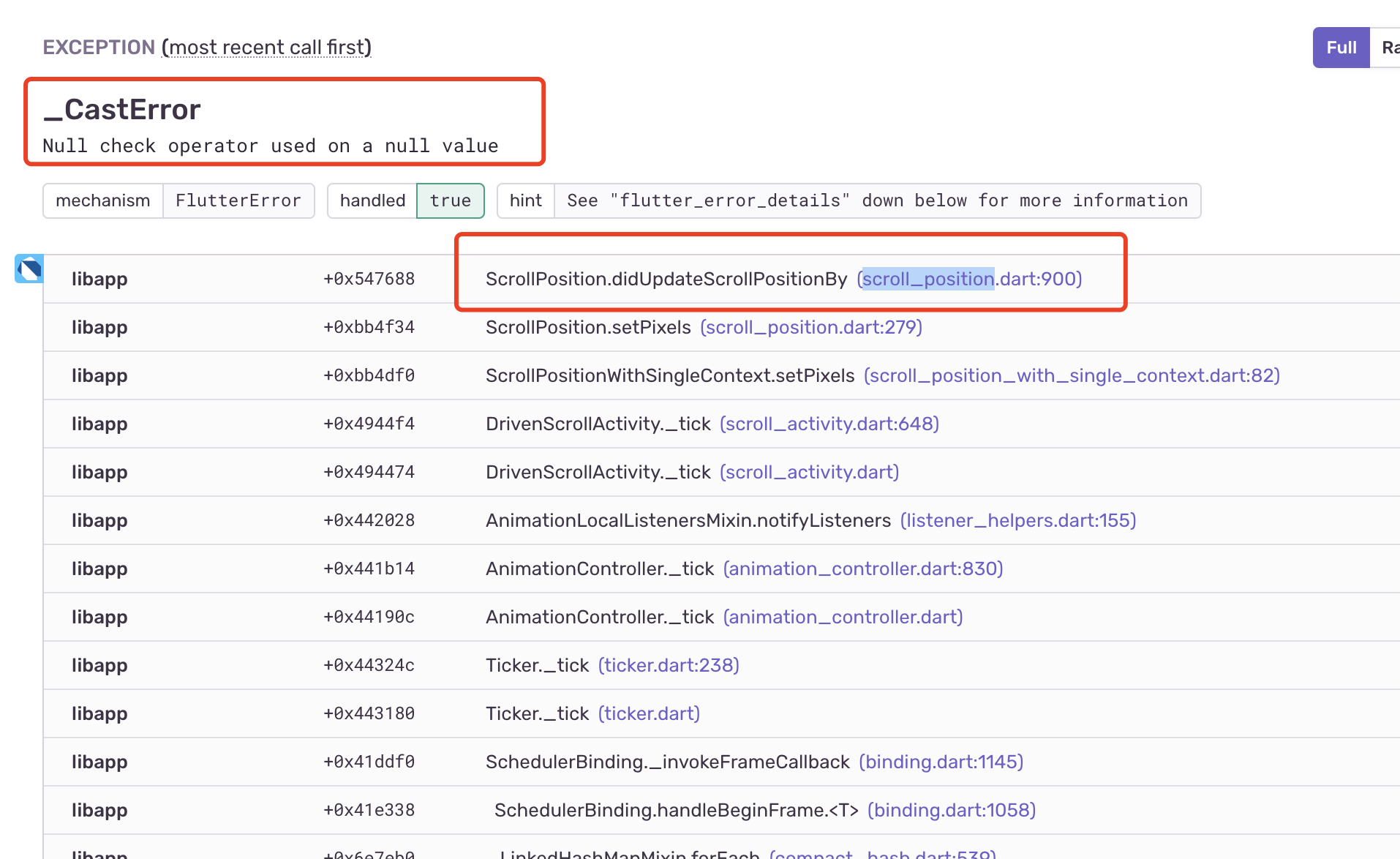Click the hint information chip
The width and height of the screenshot is (1400, 859).
pos(525,200)
